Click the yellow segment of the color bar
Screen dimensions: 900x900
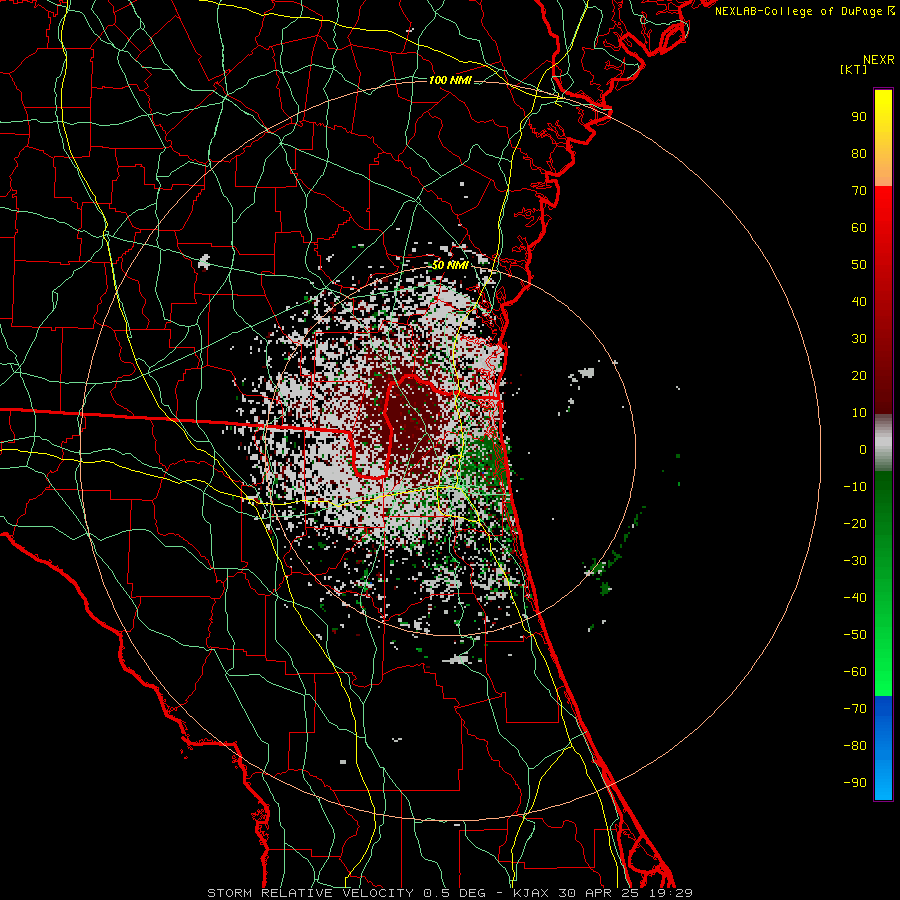point(883,138)
